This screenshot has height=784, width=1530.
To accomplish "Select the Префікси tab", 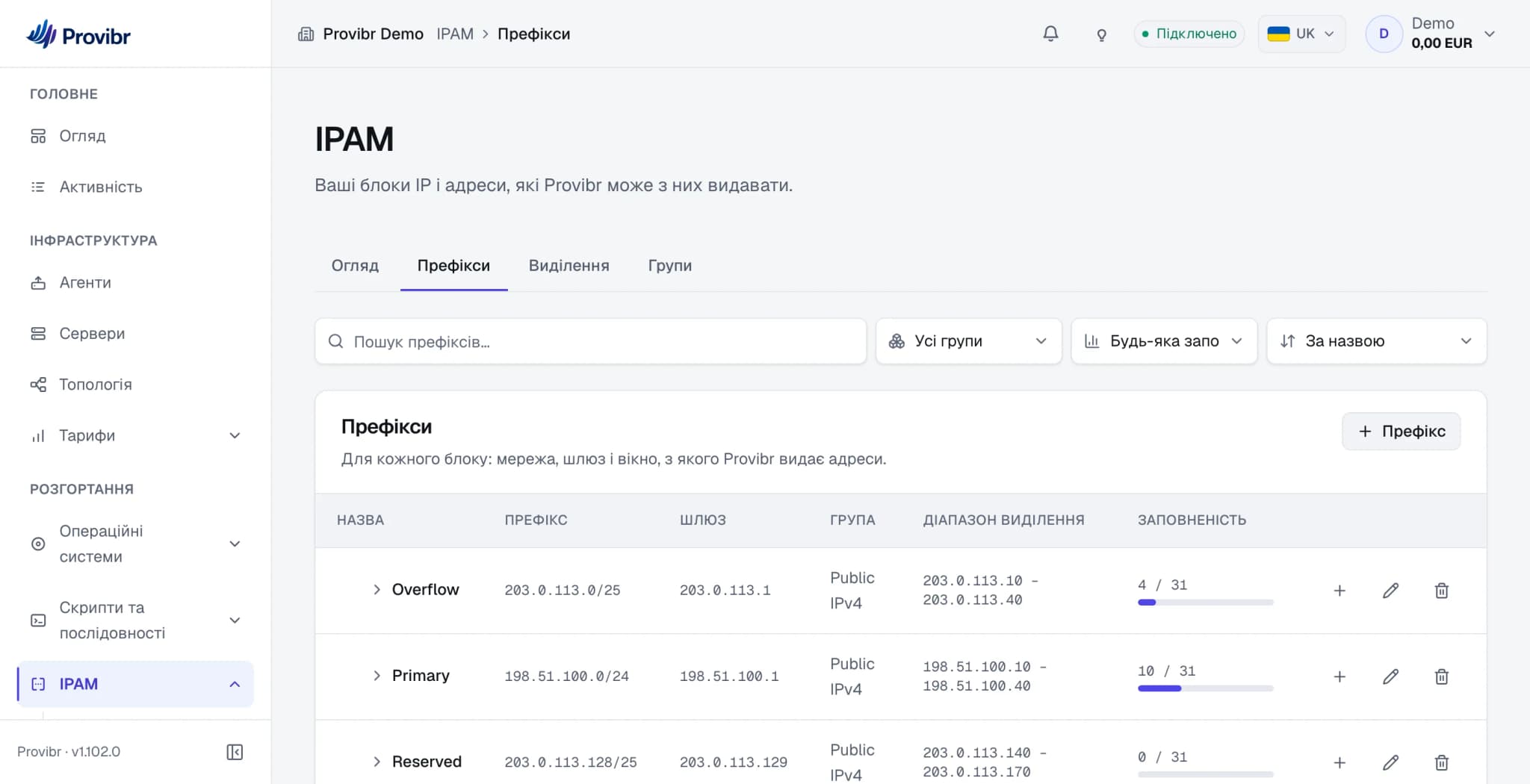I will point(453,266).
